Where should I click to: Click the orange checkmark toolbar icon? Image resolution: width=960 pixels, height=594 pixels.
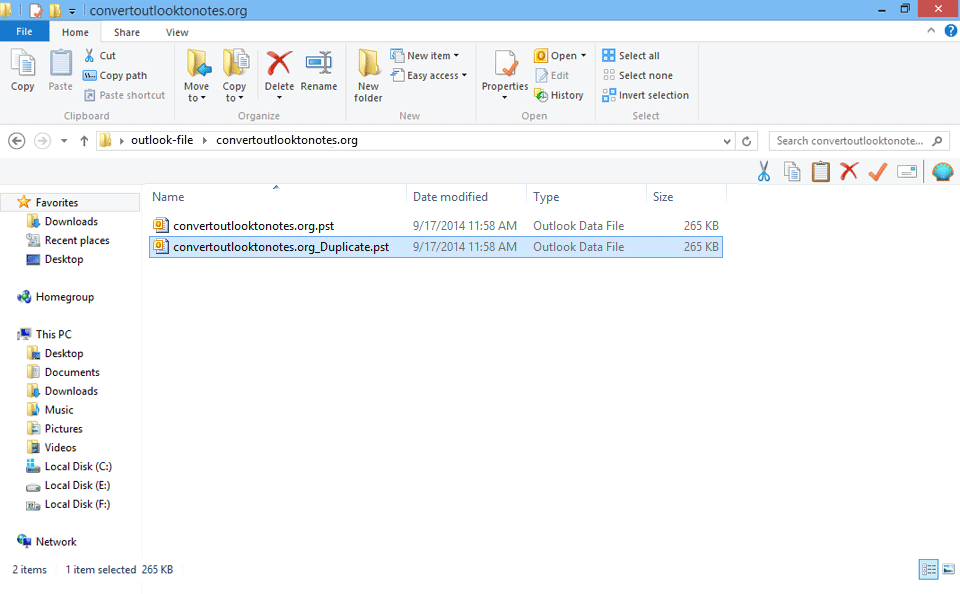click(x=878, y=172)
